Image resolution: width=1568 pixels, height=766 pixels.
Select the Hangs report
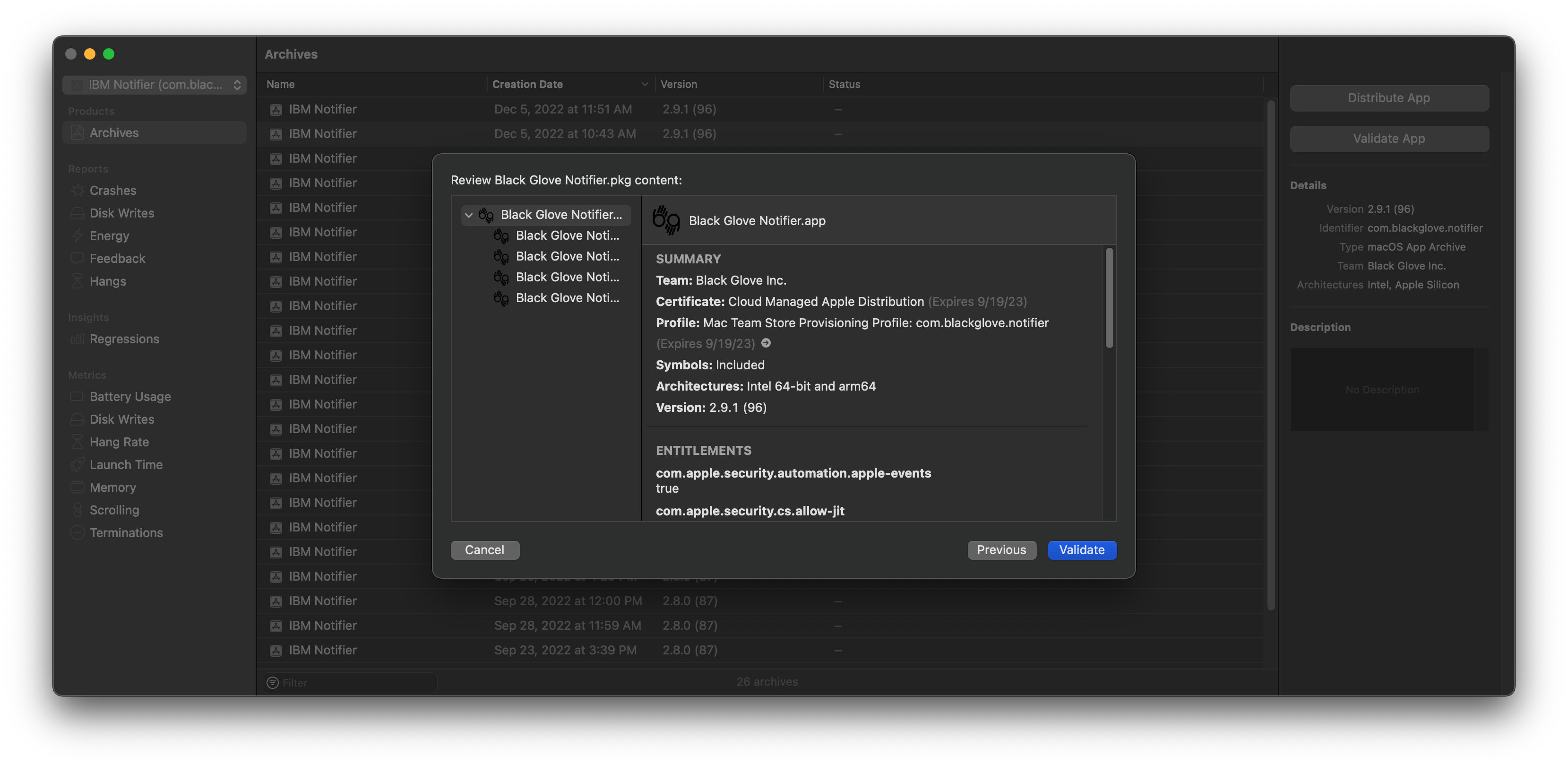[108, 281]
